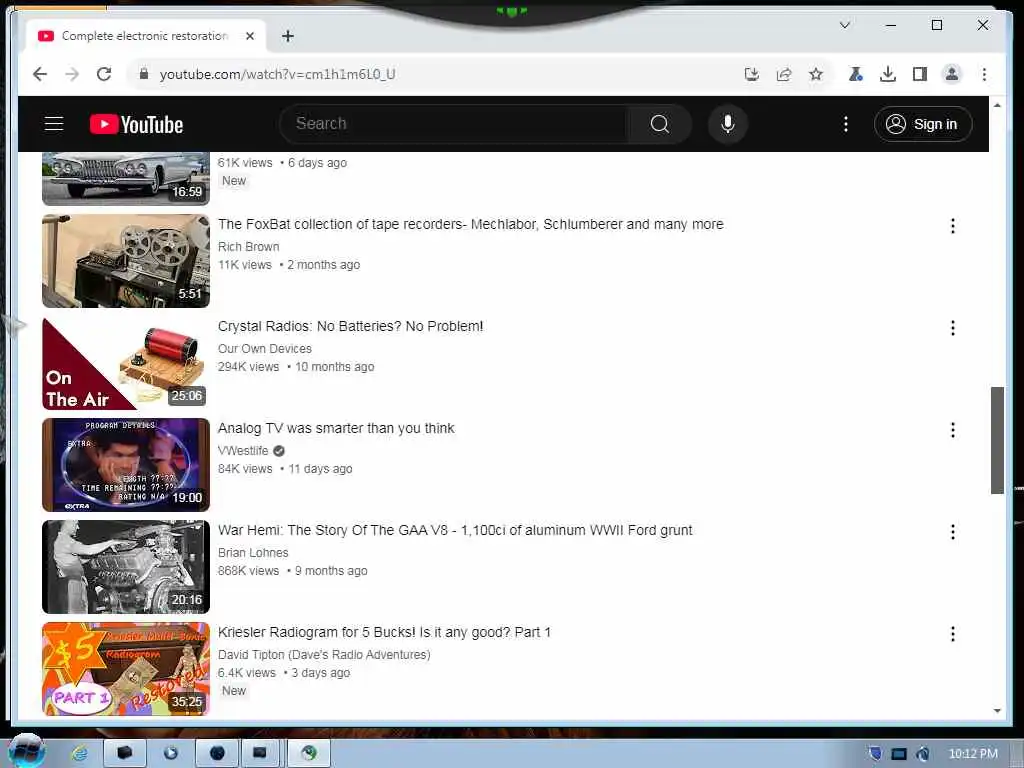Image resolution: width=1024 pixels, height=768 pixels.
Task: Click the scrollbar down arrow
Action: tap(997, 711)
